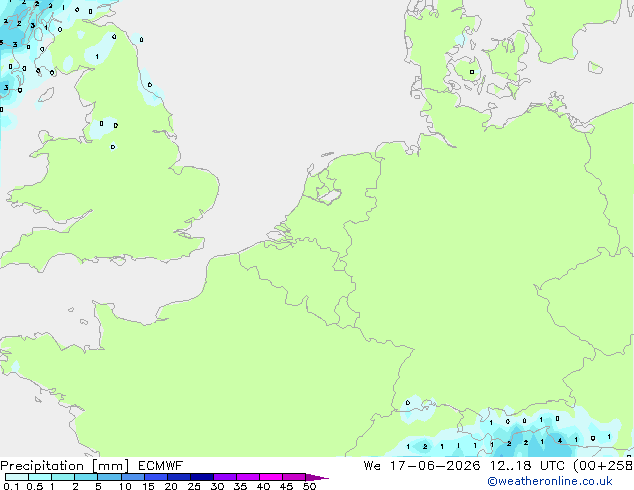Click the 'We 17-06-2026' date text
Viewport: 634px width, 490px height.
tap(422, 466)
